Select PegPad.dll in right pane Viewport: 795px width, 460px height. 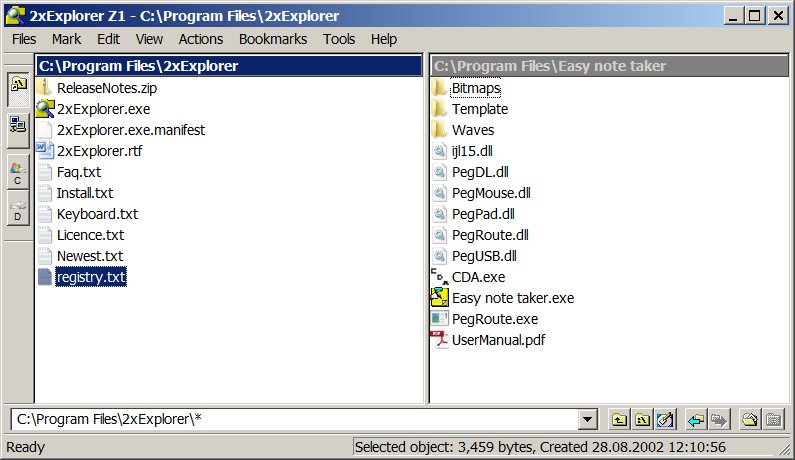(483, 214)
